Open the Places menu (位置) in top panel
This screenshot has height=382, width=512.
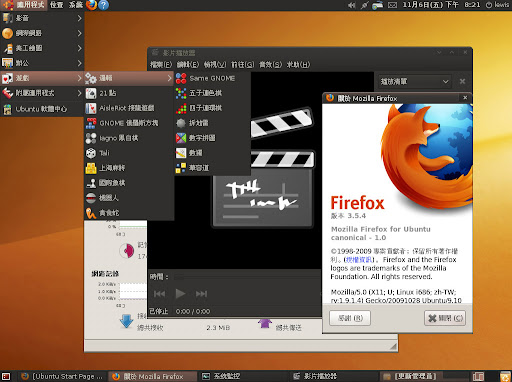(57, 5)
